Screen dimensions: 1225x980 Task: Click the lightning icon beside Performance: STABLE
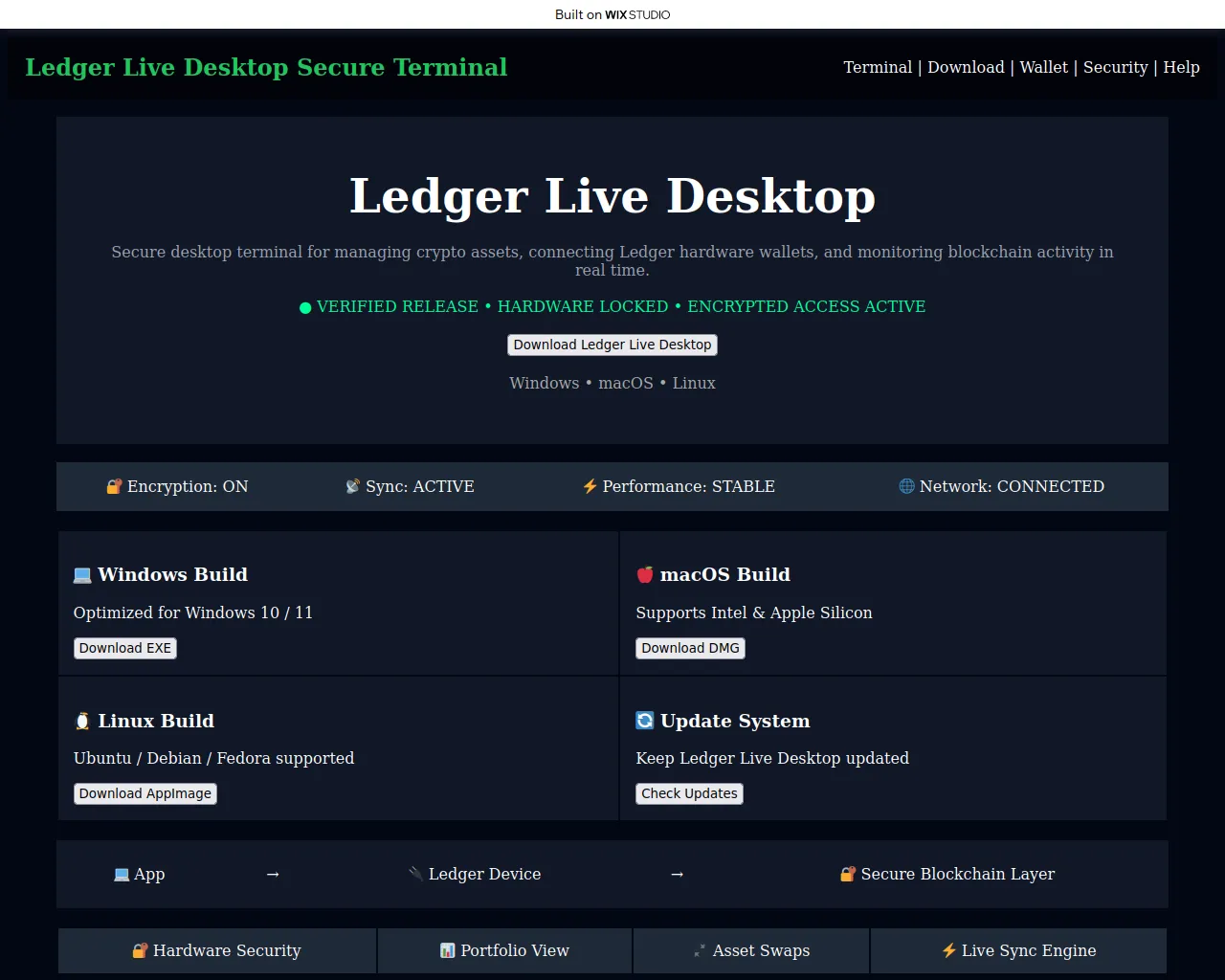(590, 486)
